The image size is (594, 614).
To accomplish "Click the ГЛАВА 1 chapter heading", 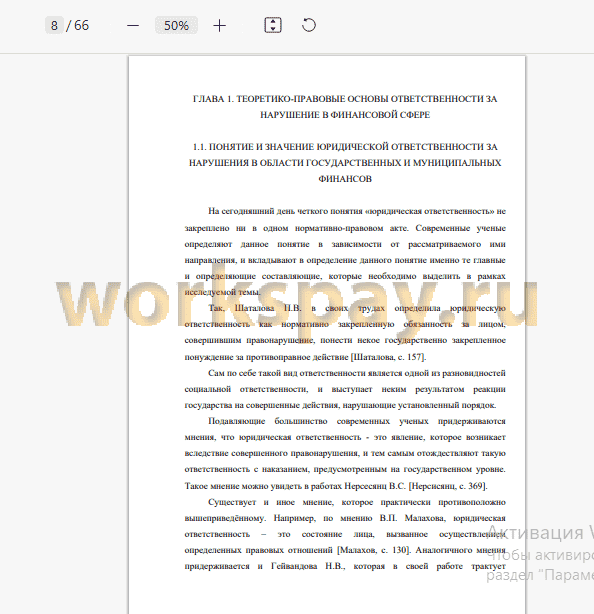I will point(345,107).
